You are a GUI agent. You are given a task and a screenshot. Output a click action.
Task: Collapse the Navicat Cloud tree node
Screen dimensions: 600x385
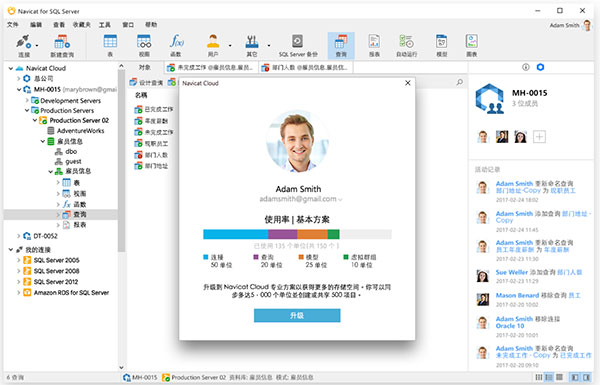[x=11, y=68]
